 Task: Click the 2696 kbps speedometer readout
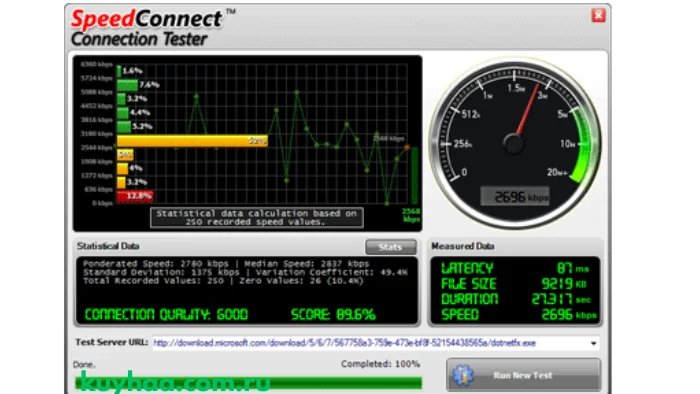(x=514, y=196)
